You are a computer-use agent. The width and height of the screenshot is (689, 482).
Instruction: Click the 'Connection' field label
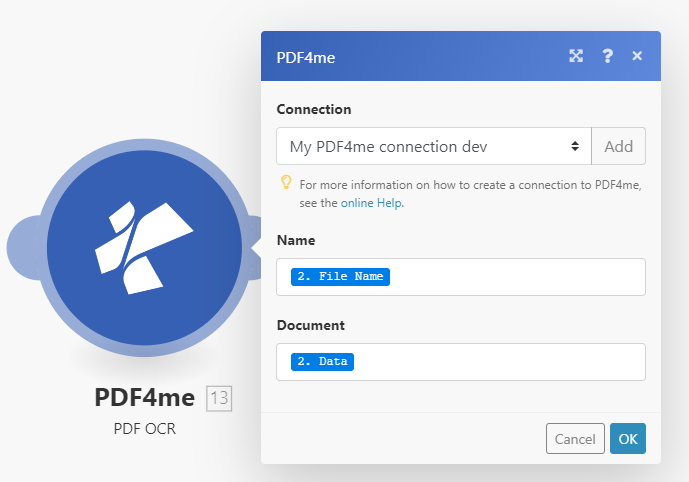click(314, 109)
